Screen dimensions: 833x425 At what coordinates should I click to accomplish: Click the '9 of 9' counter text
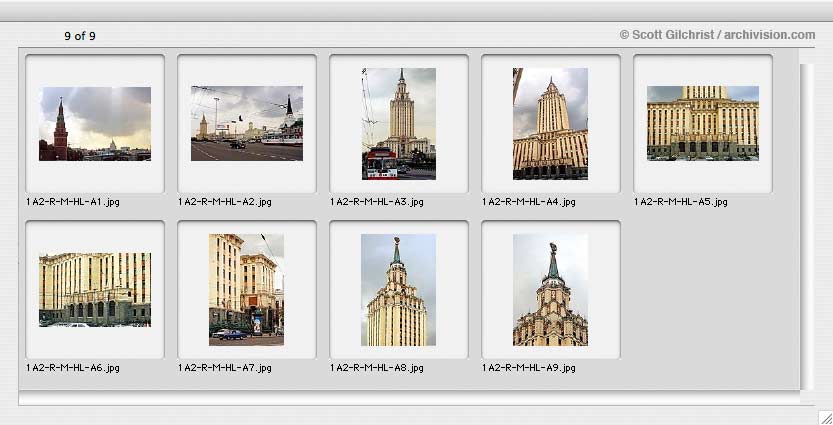pos(80,36)
